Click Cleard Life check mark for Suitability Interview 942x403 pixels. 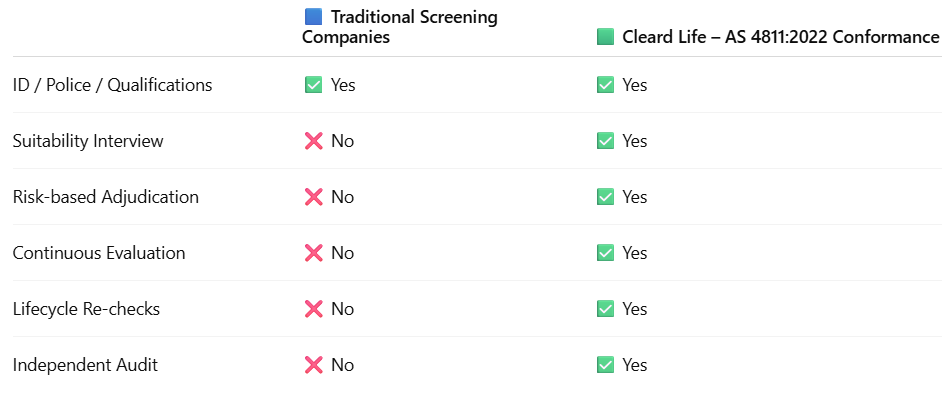coord(605,141)
